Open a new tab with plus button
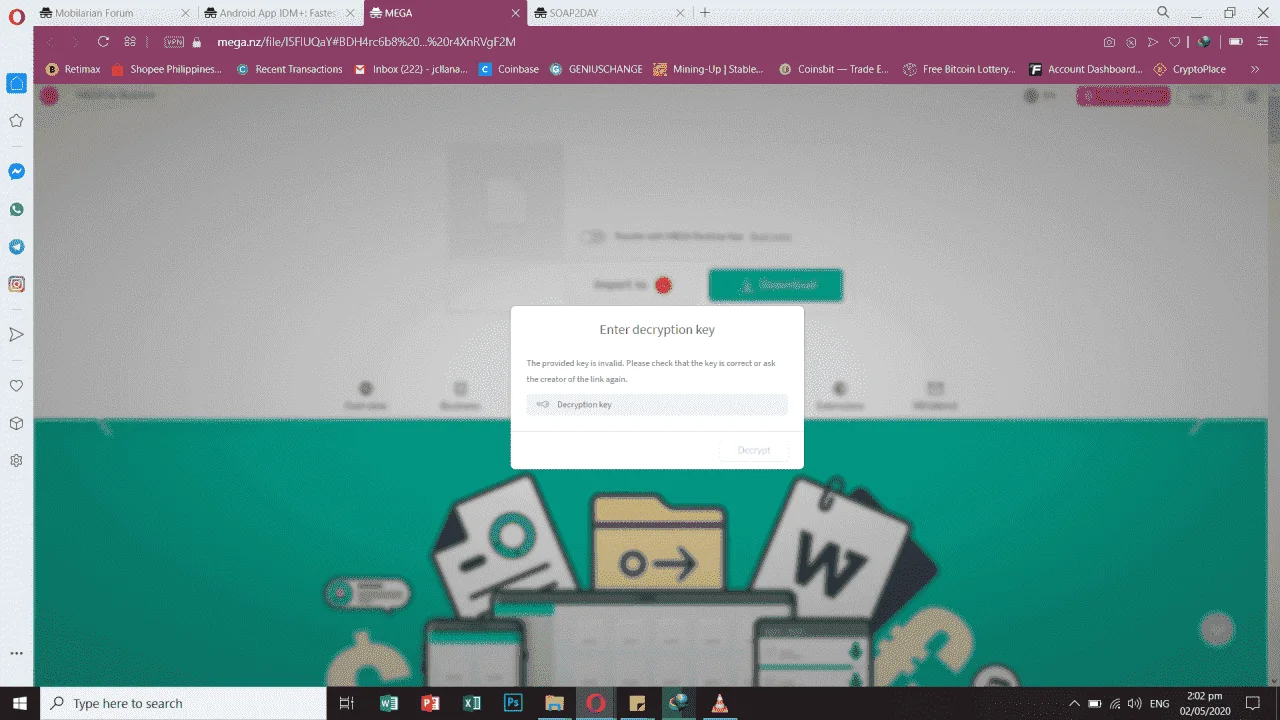This screenshot has height=720, width=1280. pos(705,13)
